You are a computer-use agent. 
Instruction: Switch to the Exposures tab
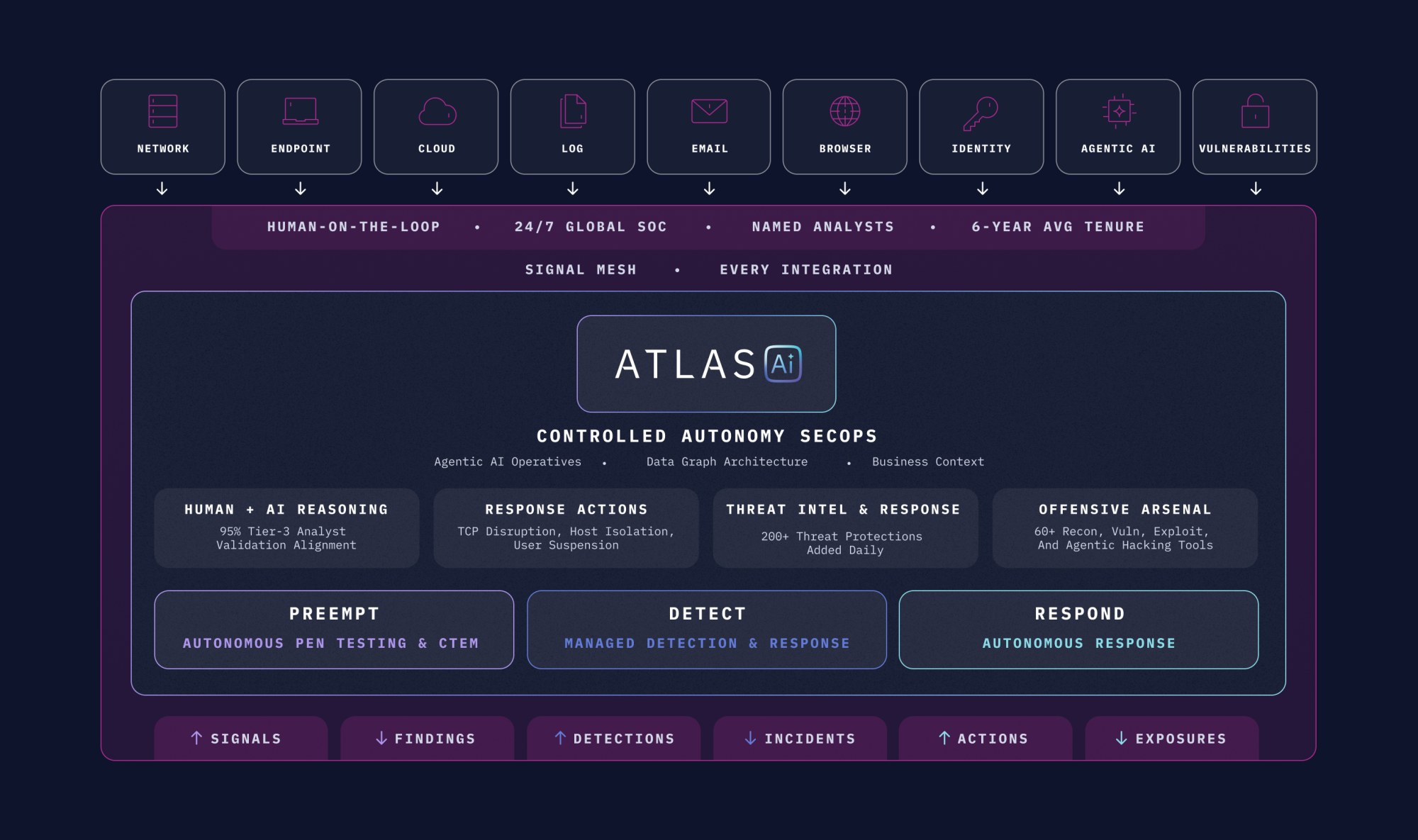tap(1172, 738)
